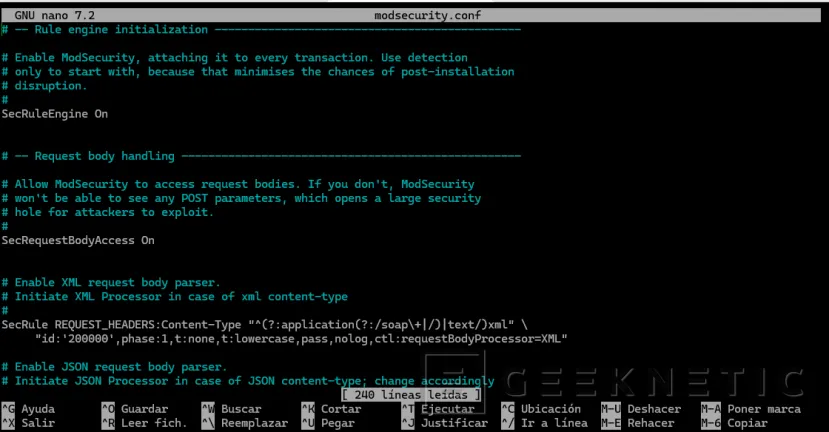Click the Initiate JSON Processor comment line
Viewport: 829px width, 432px height.
[x=248, y=381]
